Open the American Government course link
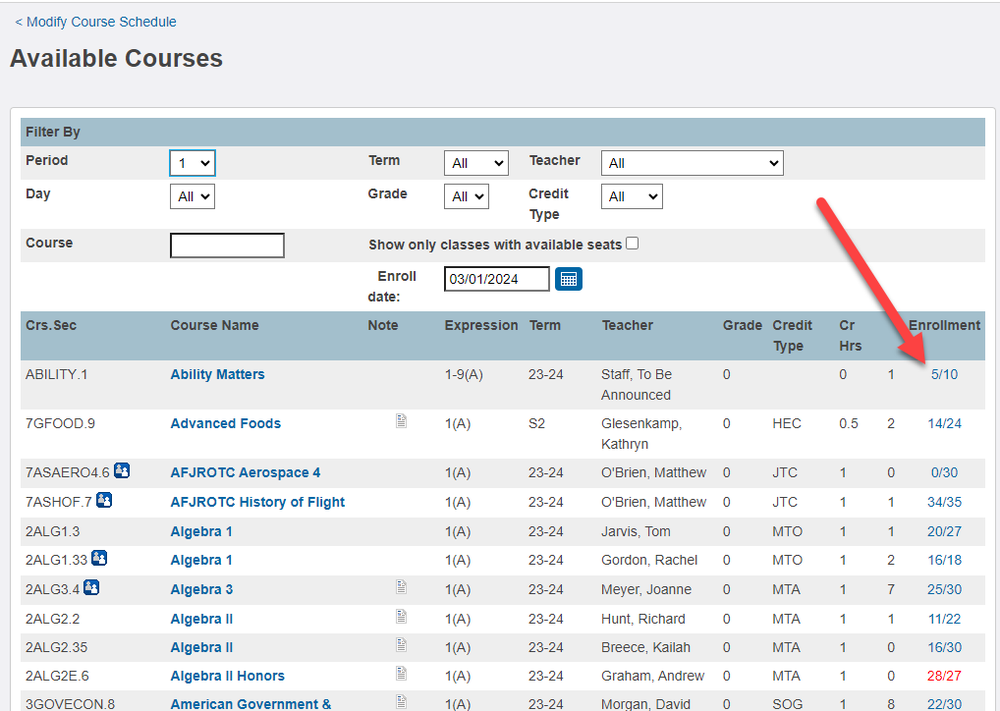The image size is (1000, 711). pyautogui.click(x=251, y=704)
